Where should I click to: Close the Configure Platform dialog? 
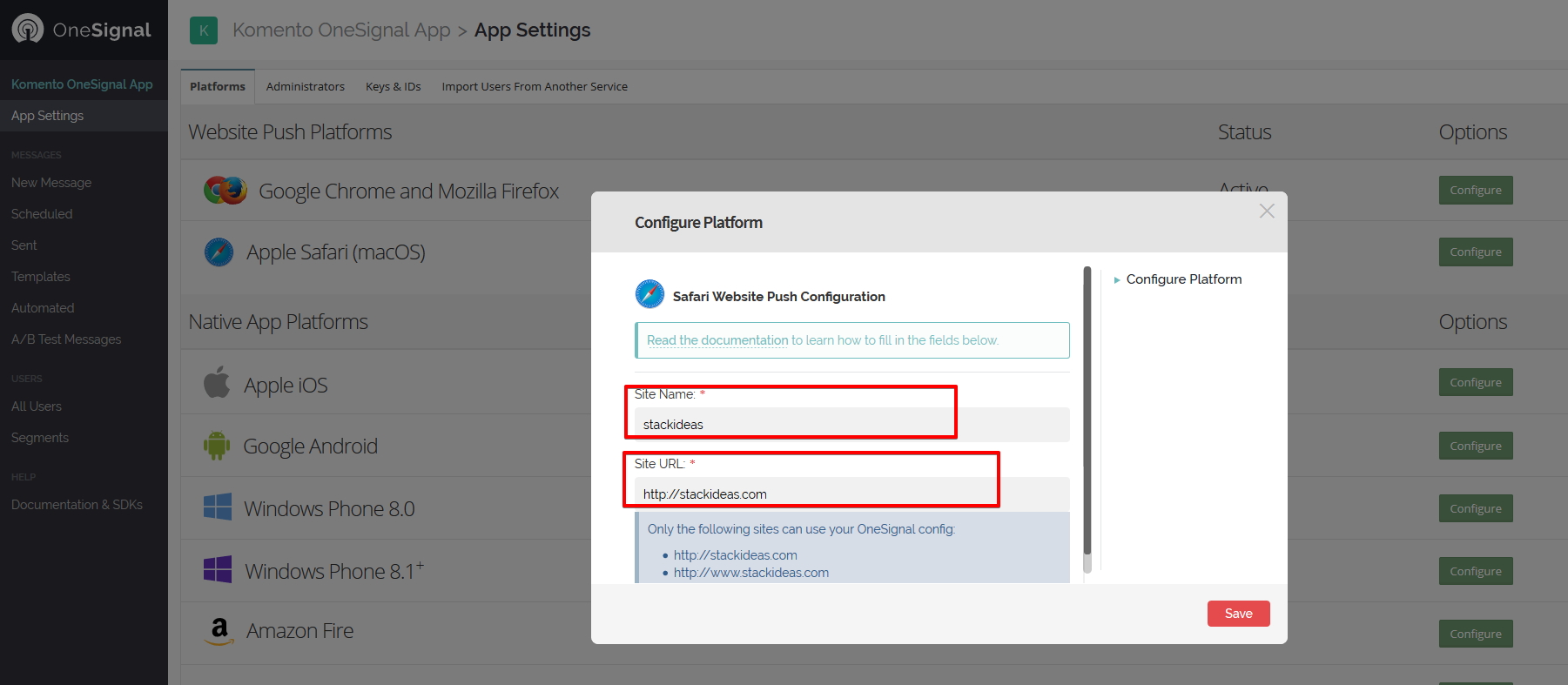pos(1267,212)
